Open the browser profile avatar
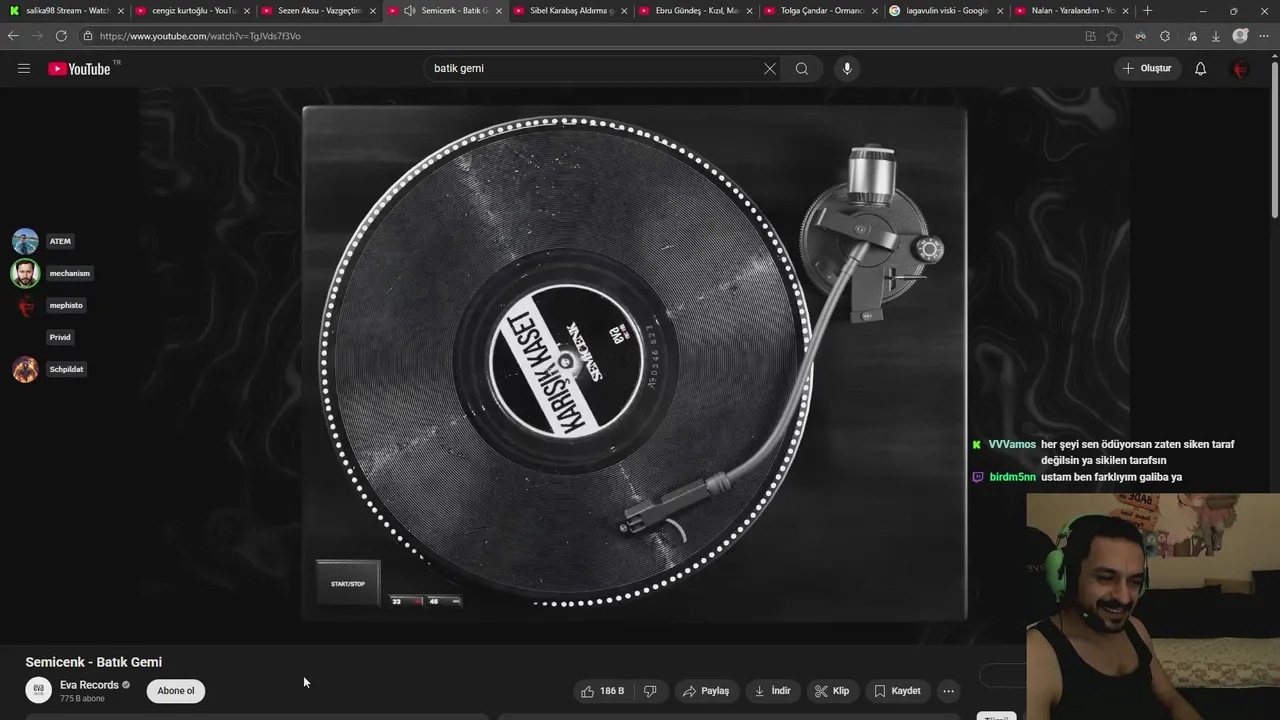The width and height of the screenshot is (1280, 720). point(1240,36)
